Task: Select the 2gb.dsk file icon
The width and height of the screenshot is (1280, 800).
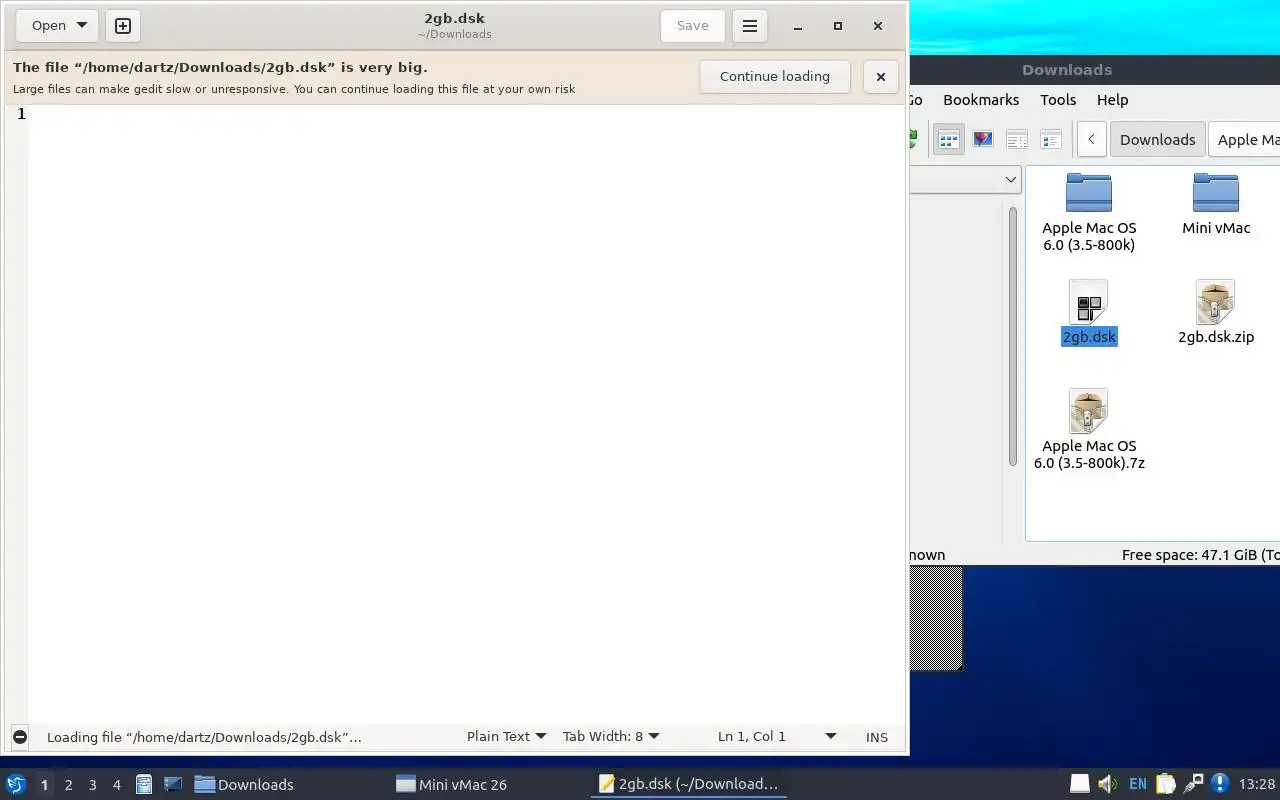Action: (x=1089, y=302)
